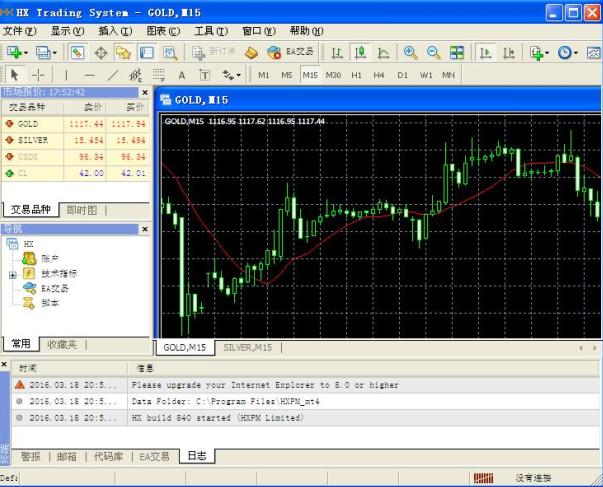Select the horizontal line drawing tool
603x487 pixels.
[89, 75]
